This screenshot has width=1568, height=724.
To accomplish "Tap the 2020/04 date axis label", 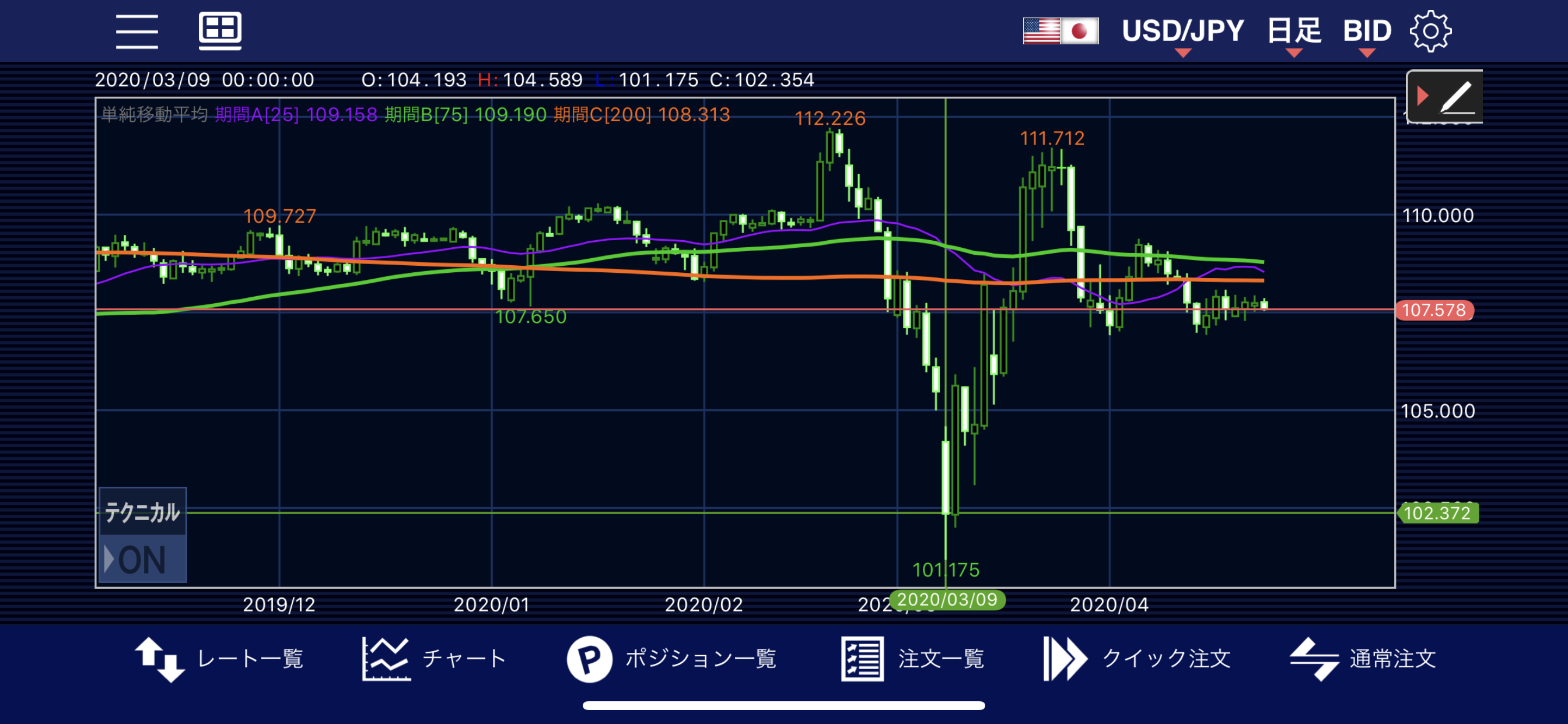I will 1108,604.
